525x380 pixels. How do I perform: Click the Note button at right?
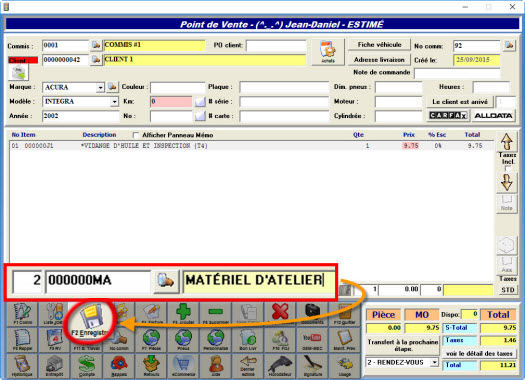[507, 204]
